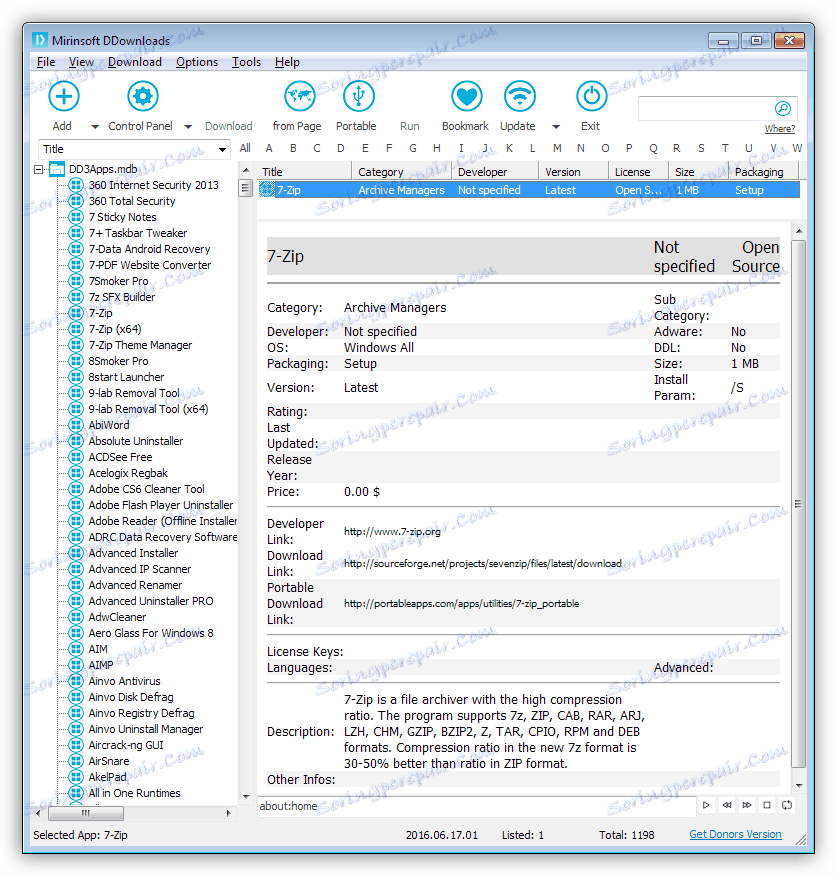The width and height of the screenshot is (837, 876).
Task: Open the File menu
Action: coord(46,62)
